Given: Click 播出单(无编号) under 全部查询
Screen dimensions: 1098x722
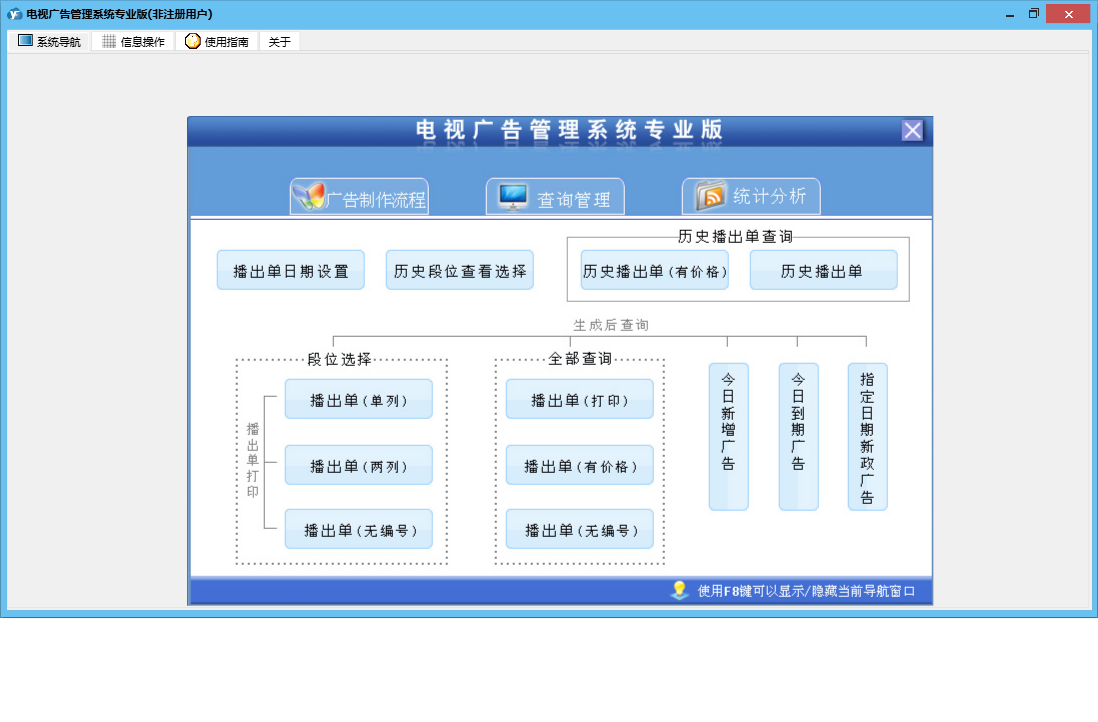Looking at the screenshot, I should pyautogui.click(x=580, y=529).
